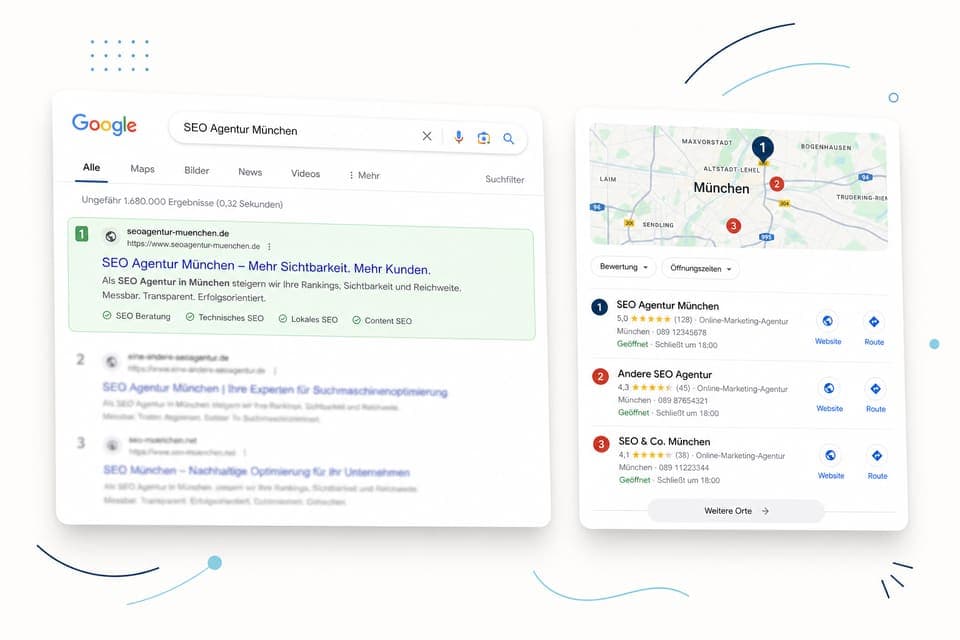Click the globe favicon of the second search result
Image resolution: width=960 pixels, height=640 pixels.
[x=111, y=362]
